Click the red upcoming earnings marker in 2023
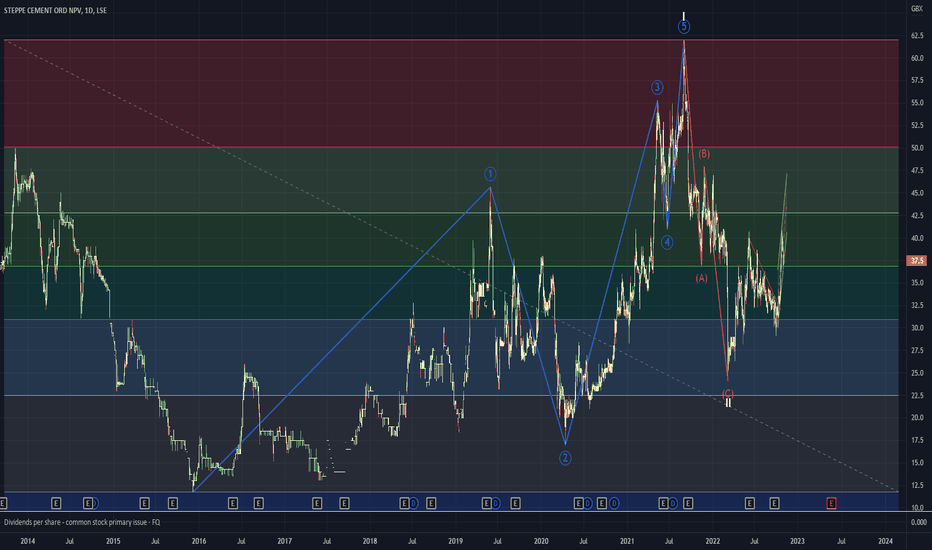The width and height of the screenshot is (932, 550). [831, 504]
